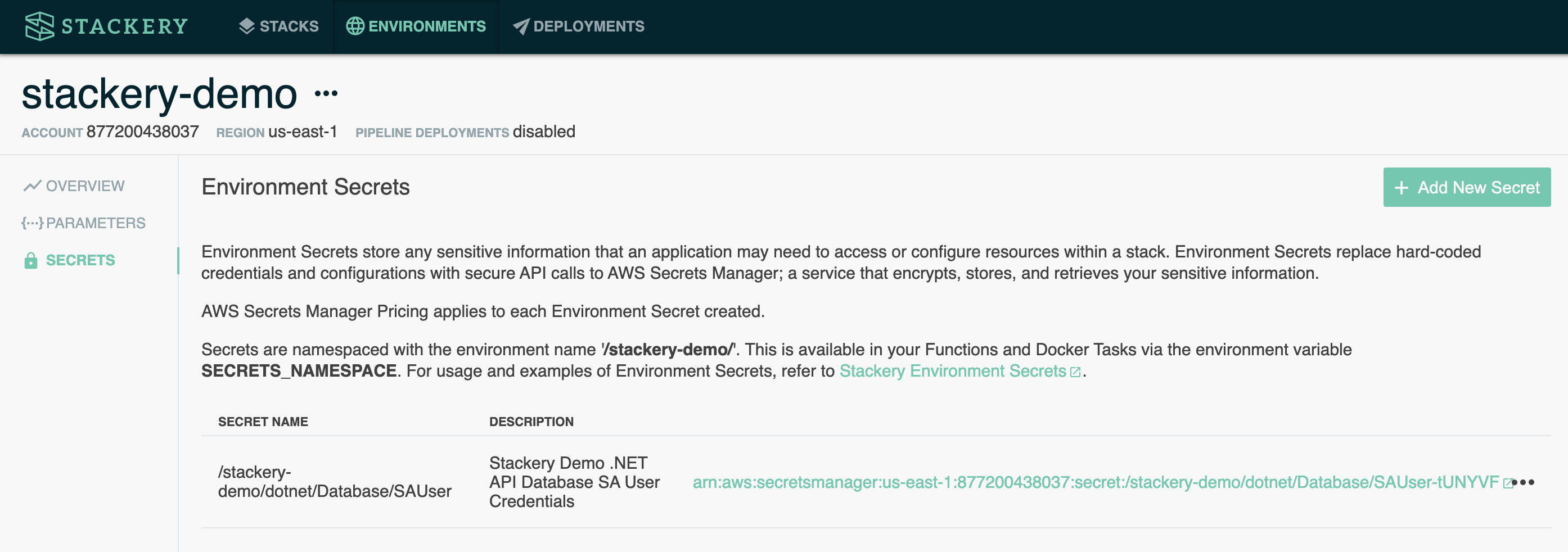Click the Stacks layers icon
1568x552 pixels.
(x=246, y=26)
